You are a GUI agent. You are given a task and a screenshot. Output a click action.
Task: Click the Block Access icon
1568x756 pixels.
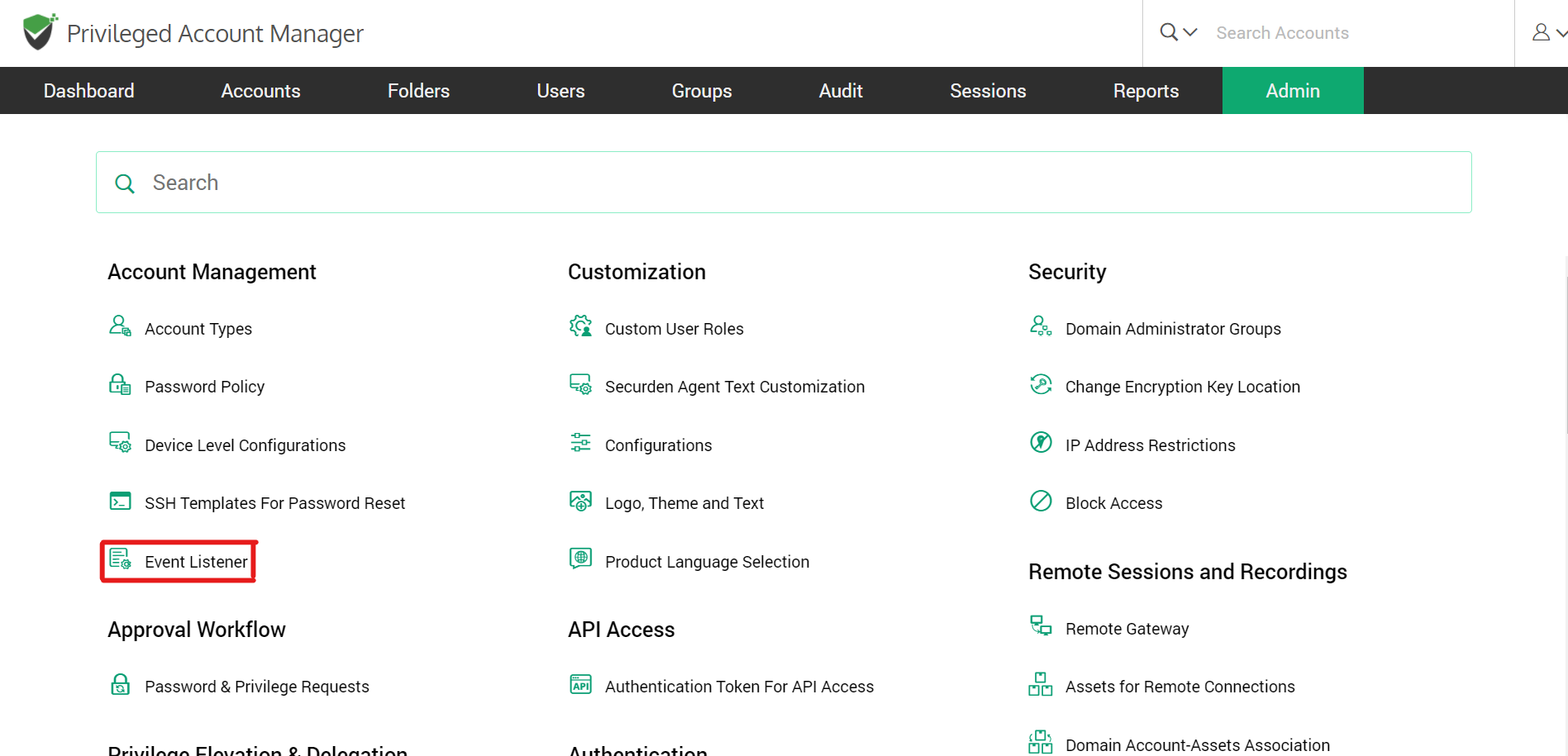pos(1041,502)
